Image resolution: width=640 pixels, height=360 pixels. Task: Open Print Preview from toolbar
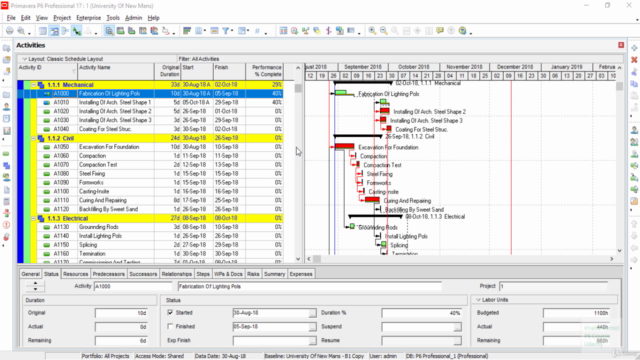(21, 31)
